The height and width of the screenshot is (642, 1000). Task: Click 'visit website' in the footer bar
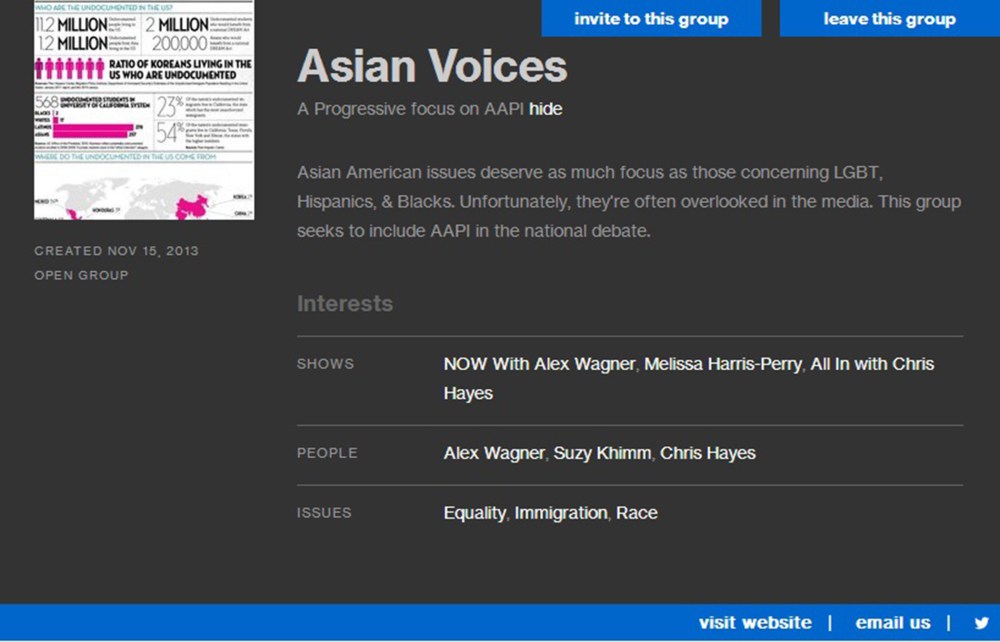coord(755,623)
